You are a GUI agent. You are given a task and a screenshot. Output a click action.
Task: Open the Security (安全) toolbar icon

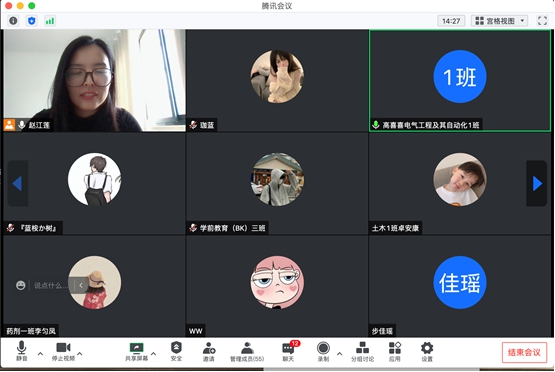[x=176, y=352]
